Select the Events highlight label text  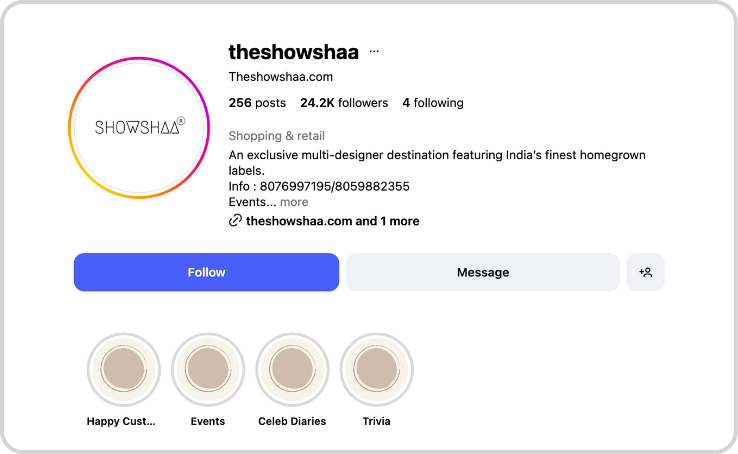pyautogui.click(x=208, y=421)
